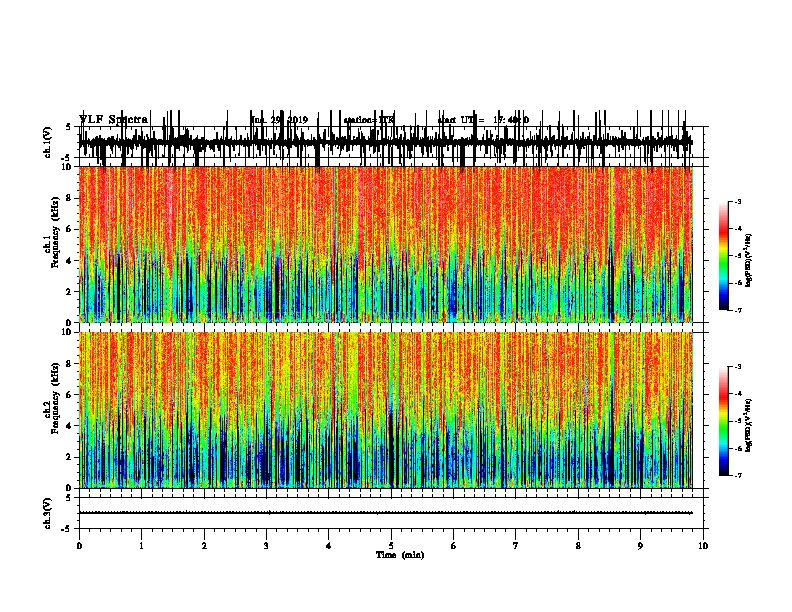Click time axis tick label 10 at right end
The height and width of the screenshot is (612, 792).
click(x=703, y=546)
